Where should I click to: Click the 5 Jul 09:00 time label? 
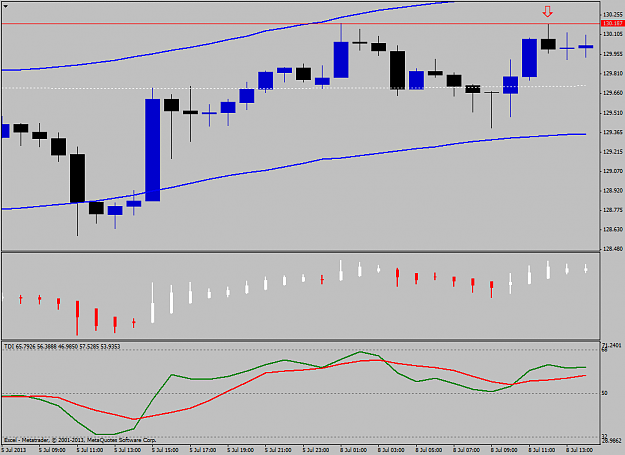click(x=53, y=450)
